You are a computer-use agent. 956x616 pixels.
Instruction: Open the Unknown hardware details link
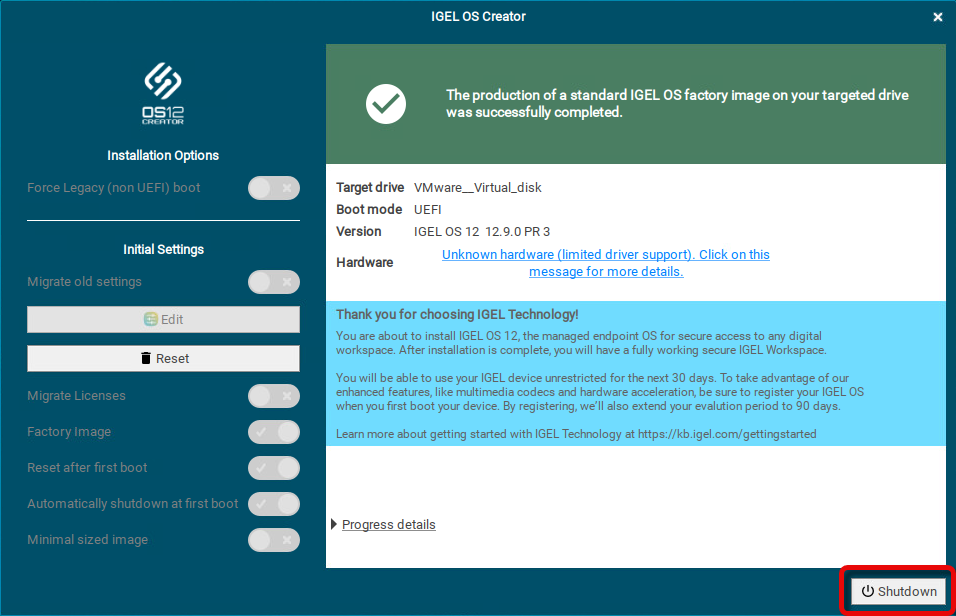click(605, 263)
